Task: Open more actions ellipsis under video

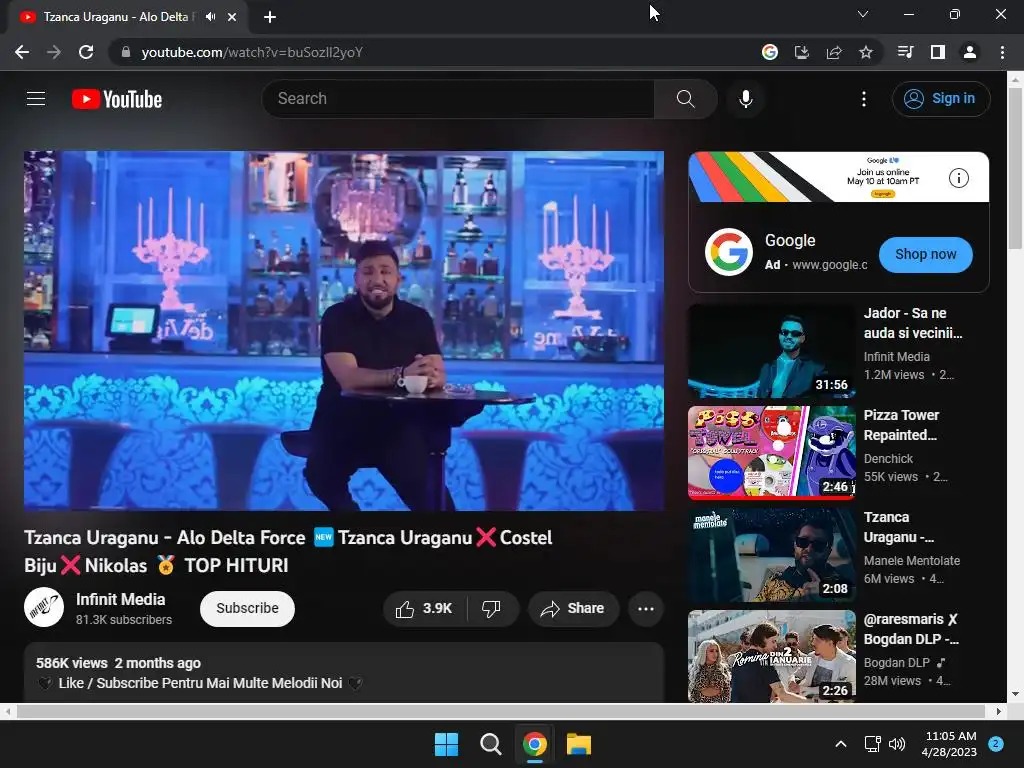Action: 646,609
